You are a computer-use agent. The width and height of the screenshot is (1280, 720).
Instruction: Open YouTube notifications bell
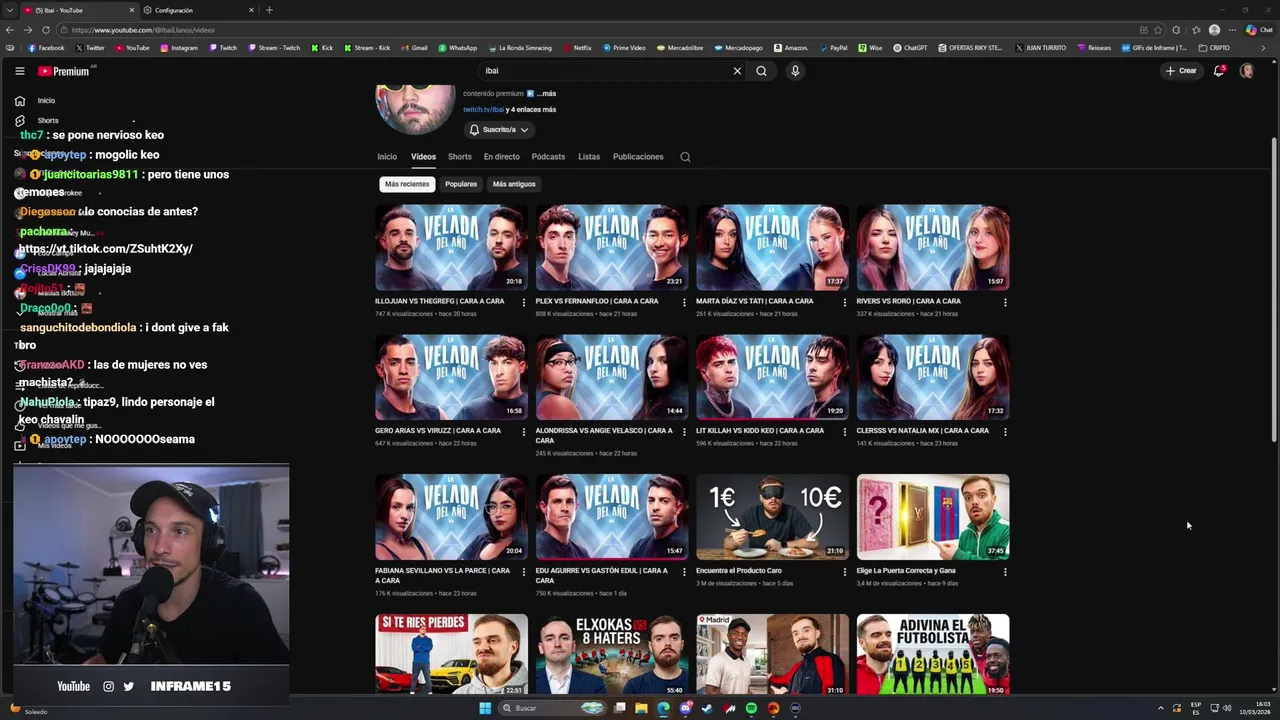coord(1218,71)
